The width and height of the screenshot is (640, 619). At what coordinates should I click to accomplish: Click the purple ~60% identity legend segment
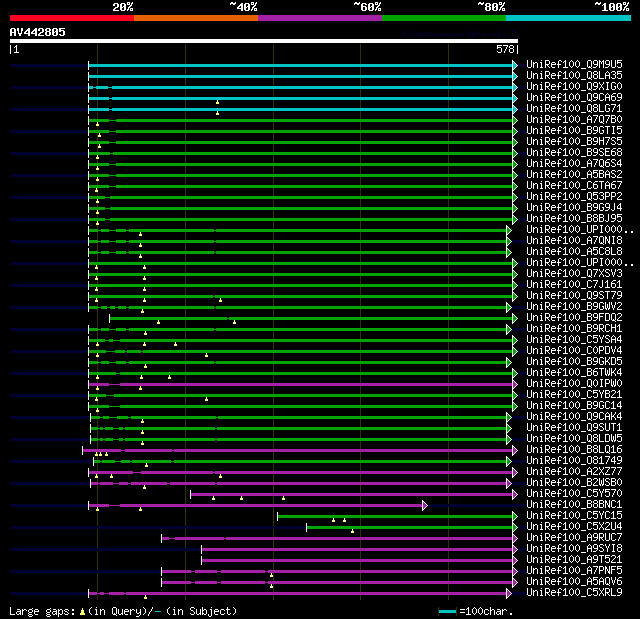320,18
